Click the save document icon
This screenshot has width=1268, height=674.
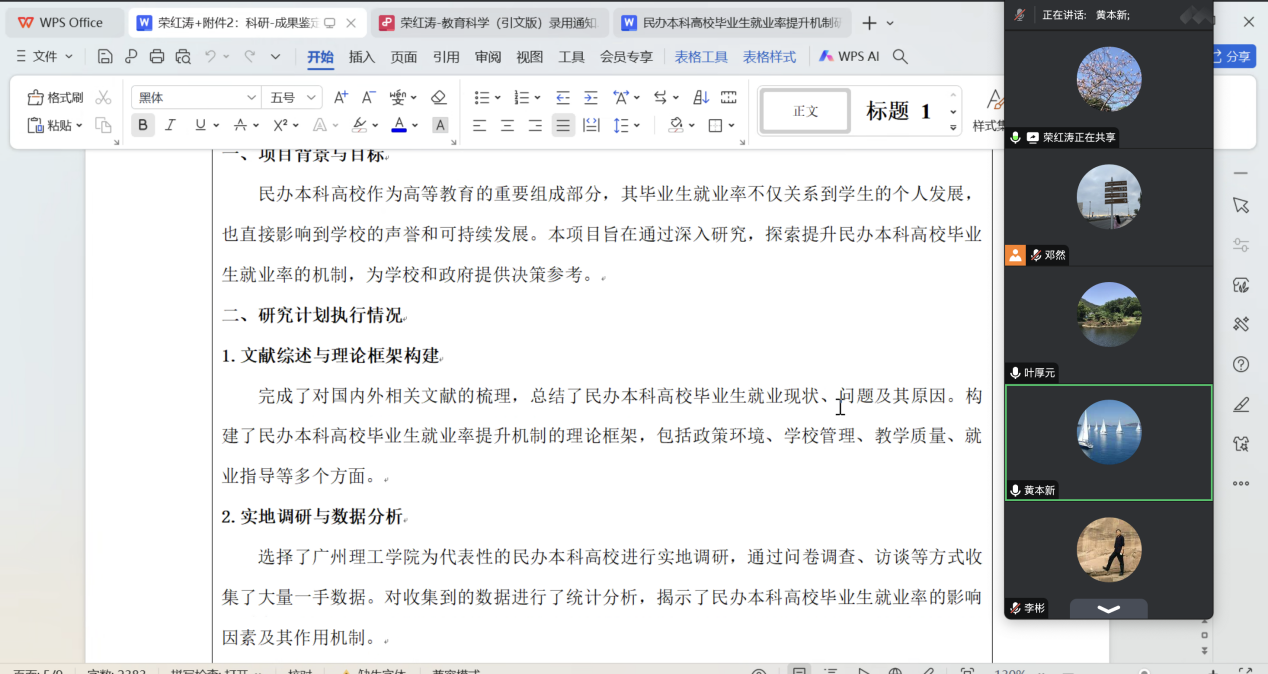click(x=105, y=56)
